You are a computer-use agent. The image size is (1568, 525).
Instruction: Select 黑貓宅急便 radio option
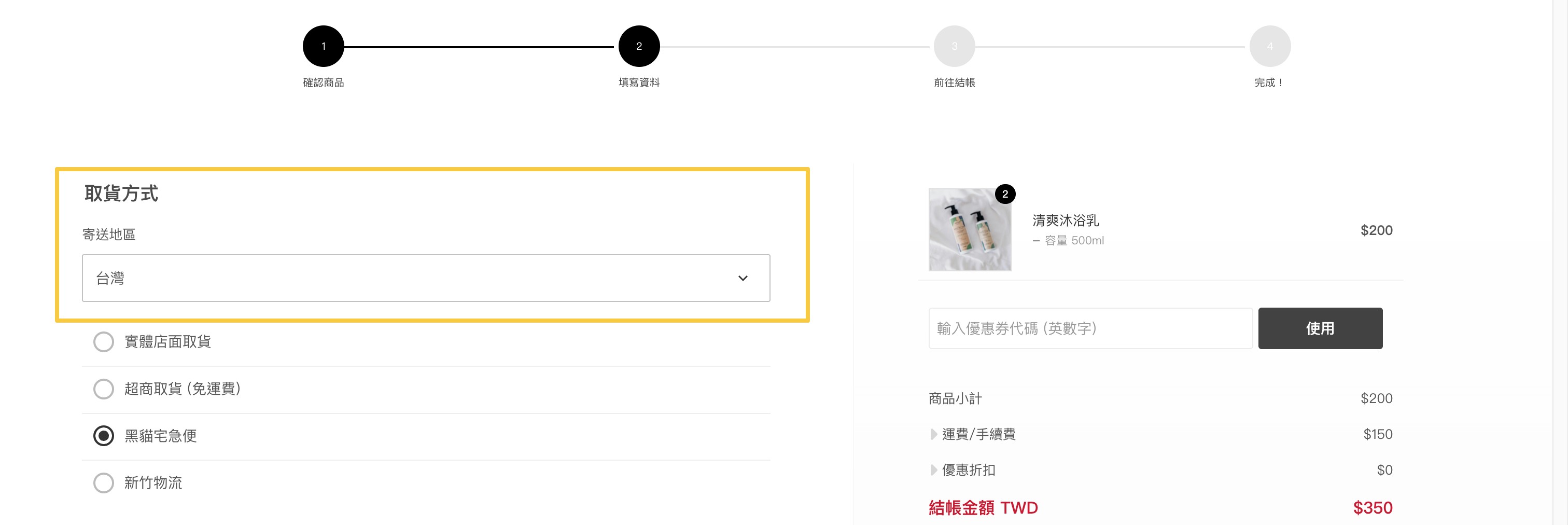pos(104,435)
